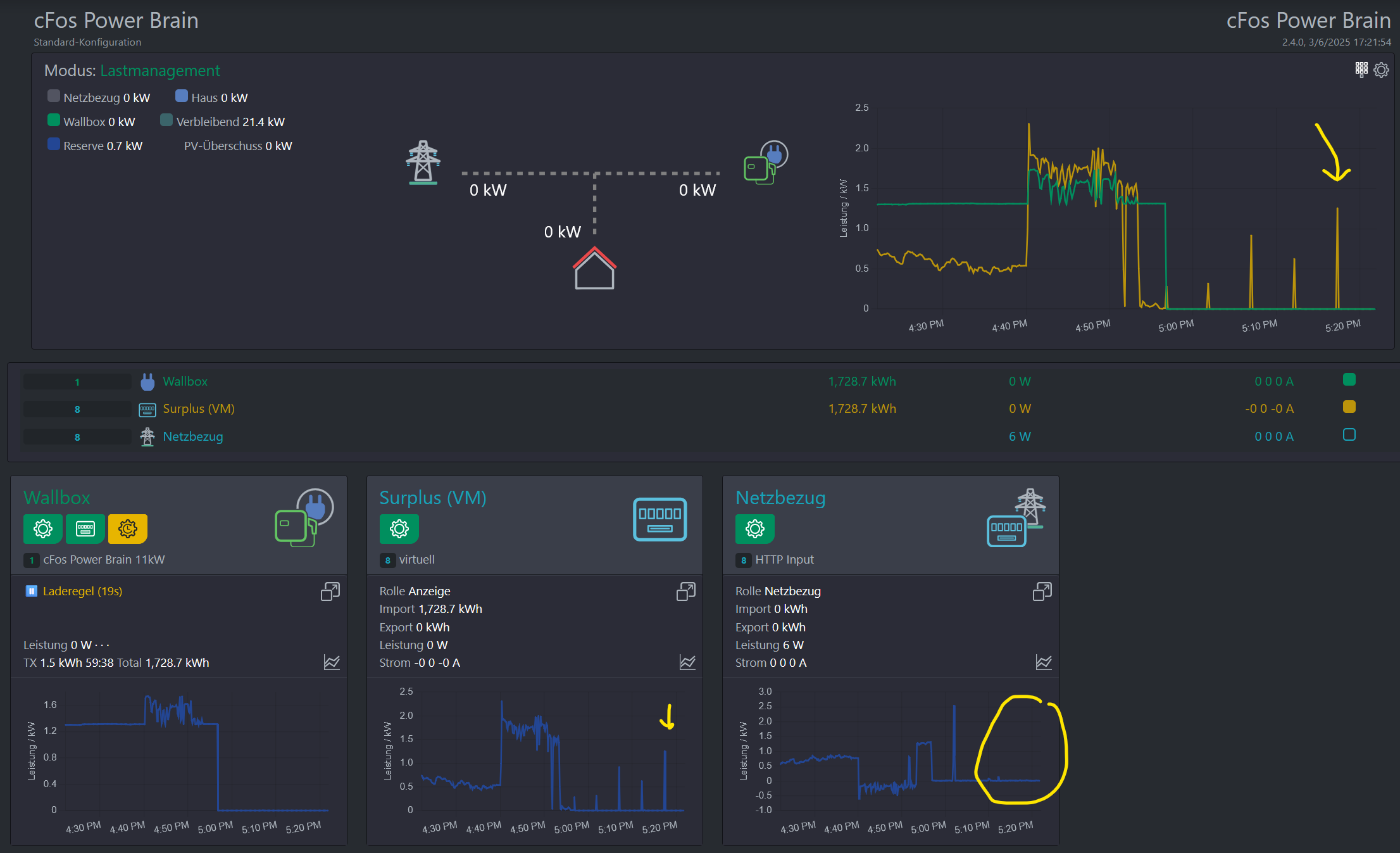Click the Wallbox legend green square
The width and height of the screenshot is (1400, 853).
point(54,120)
